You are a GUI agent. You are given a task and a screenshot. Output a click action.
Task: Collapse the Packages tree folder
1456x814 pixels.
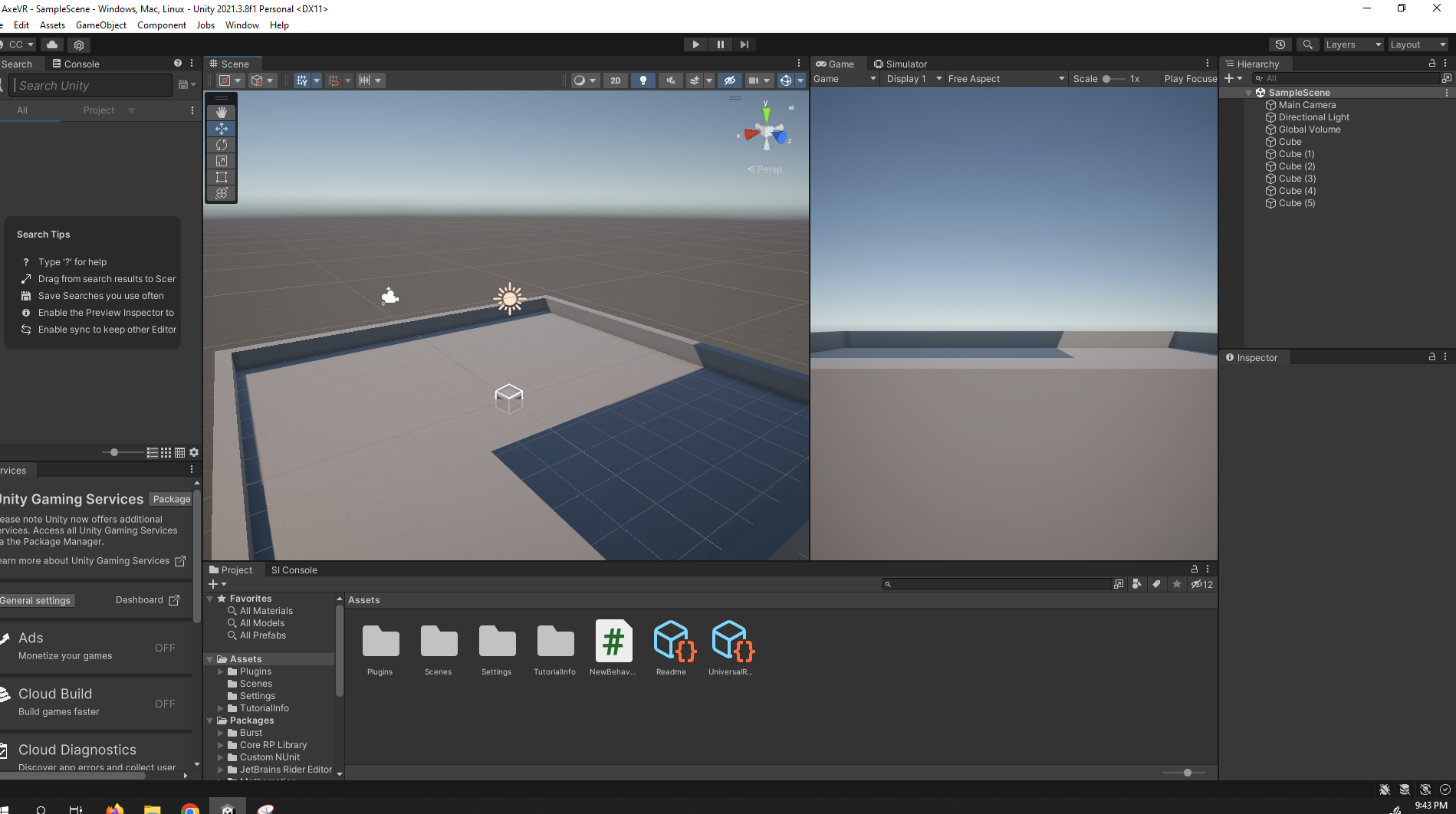(210, 720)
